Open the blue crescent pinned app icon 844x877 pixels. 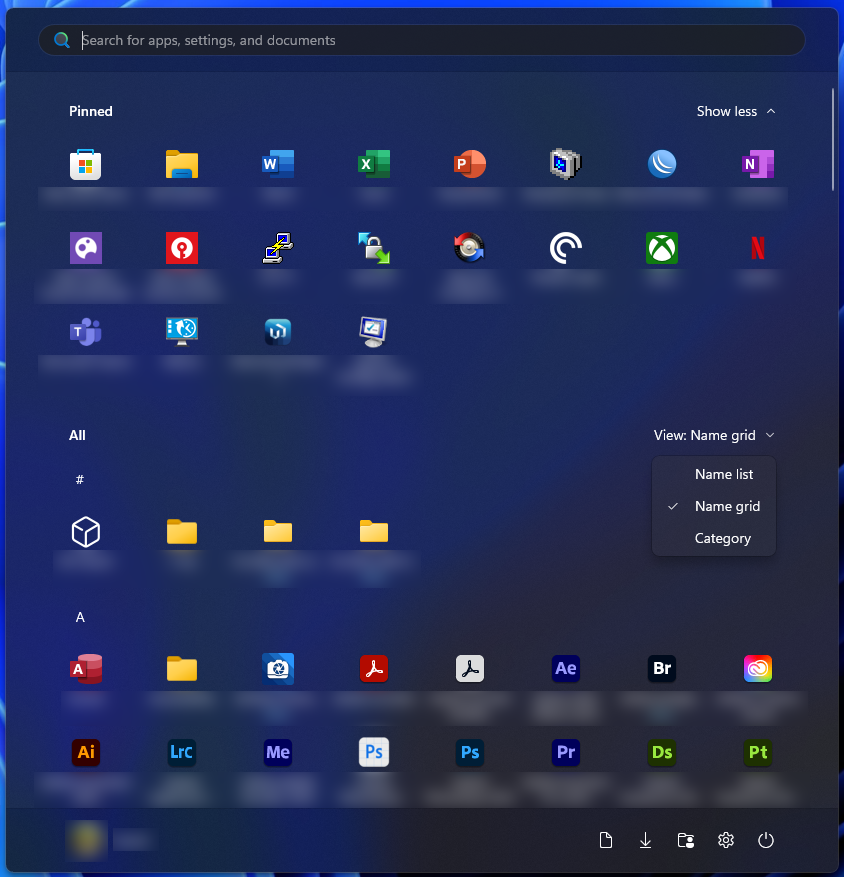click(x=662, y=164)
